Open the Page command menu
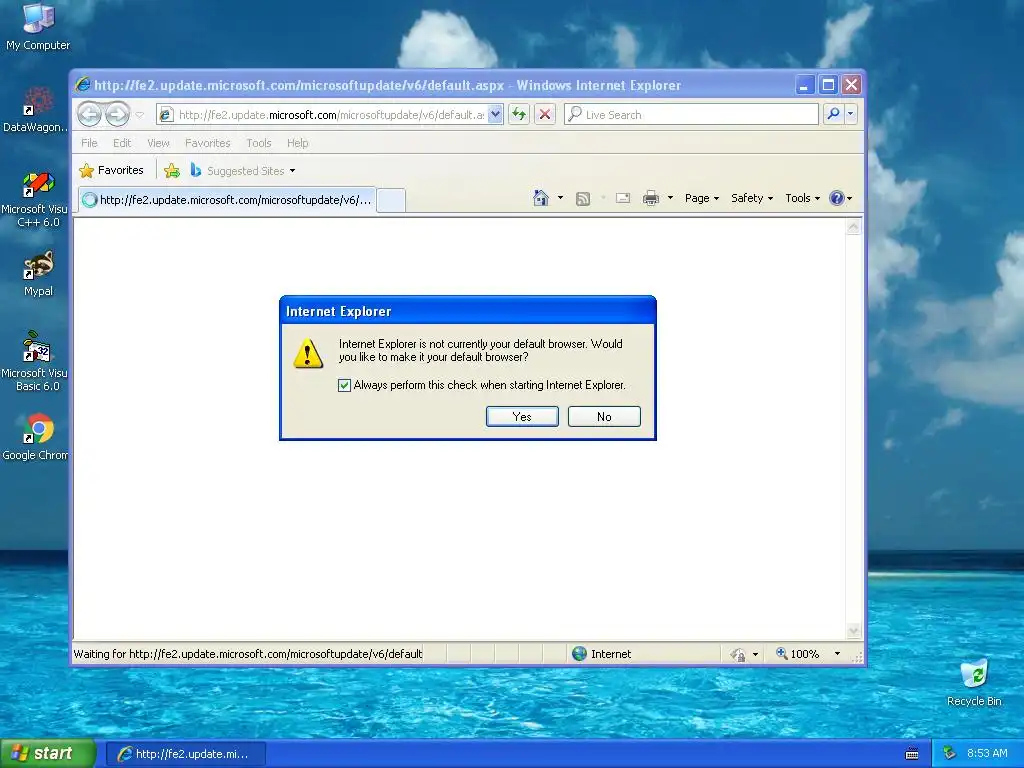This screenshot has height=768, width=1024. coord(701,199)
